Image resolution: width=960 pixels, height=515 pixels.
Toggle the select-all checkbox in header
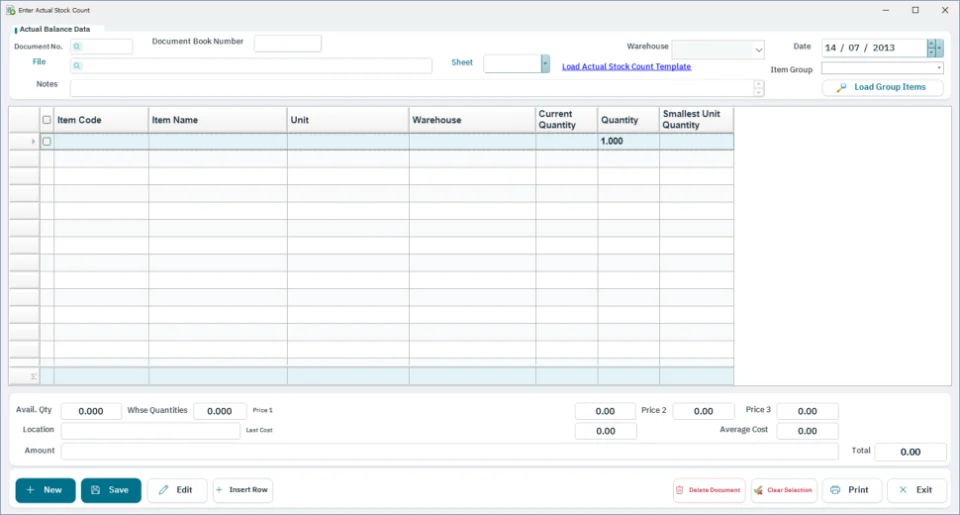[47, 120]
